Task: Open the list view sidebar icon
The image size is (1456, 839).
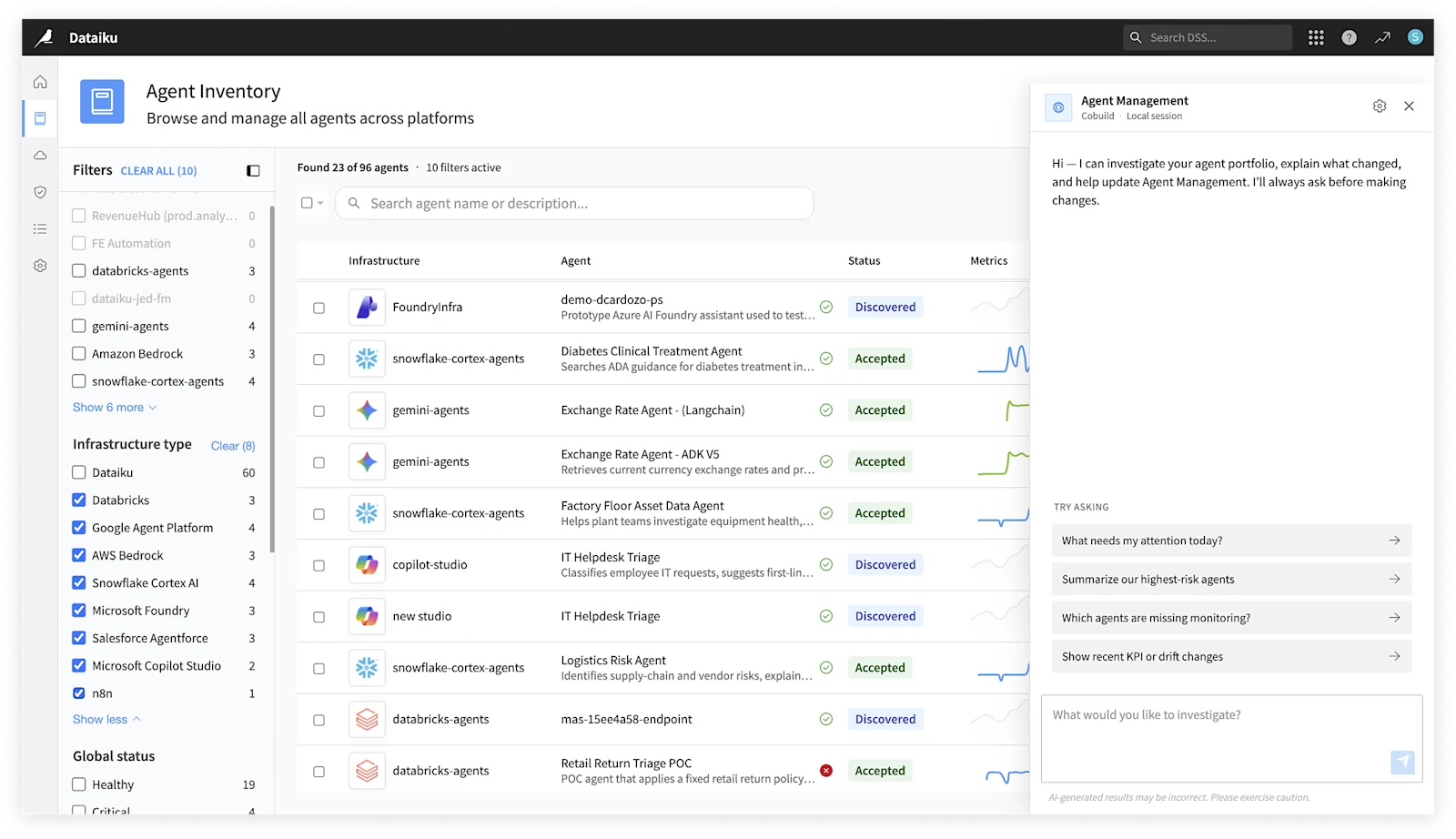Action: point(40,229)
